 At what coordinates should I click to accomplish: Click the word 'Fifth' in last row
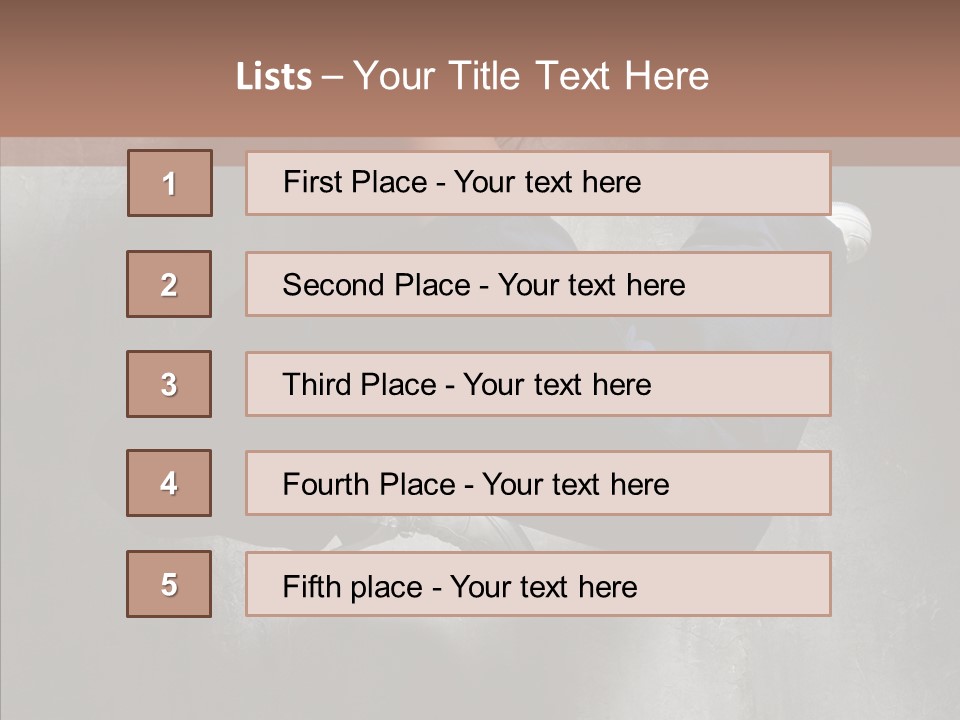tap(313, 586)
